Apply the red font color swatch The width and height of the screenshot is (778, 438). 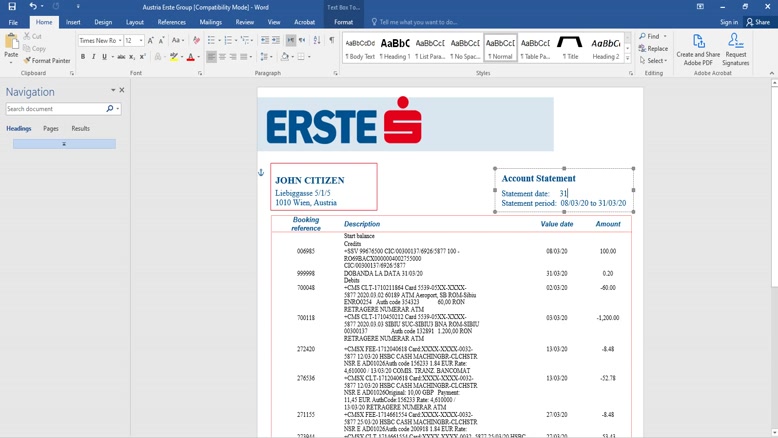point(190,57)
